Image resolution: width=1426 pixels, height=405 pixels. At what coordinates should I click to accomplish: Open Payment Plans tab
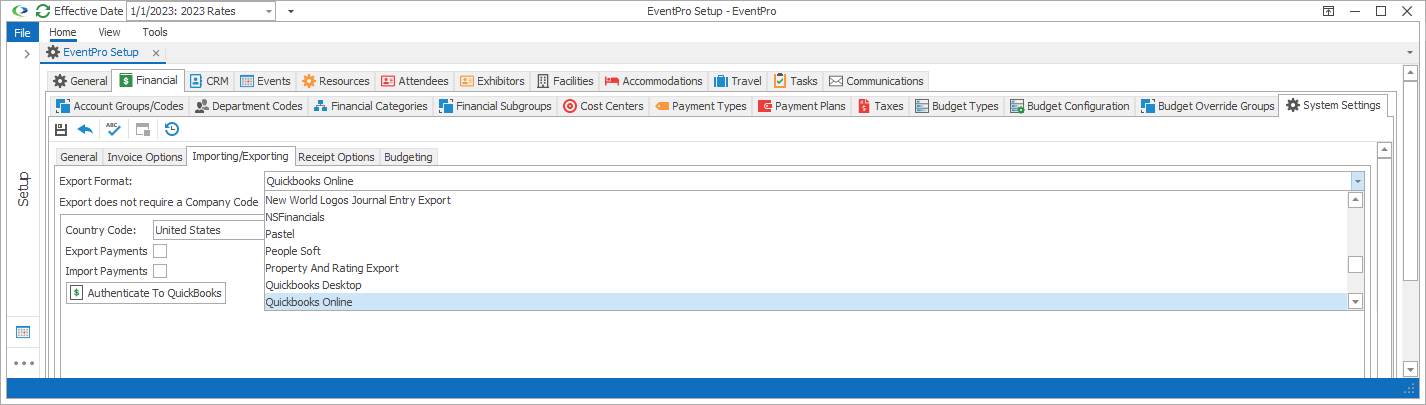(x=802, y=106)
